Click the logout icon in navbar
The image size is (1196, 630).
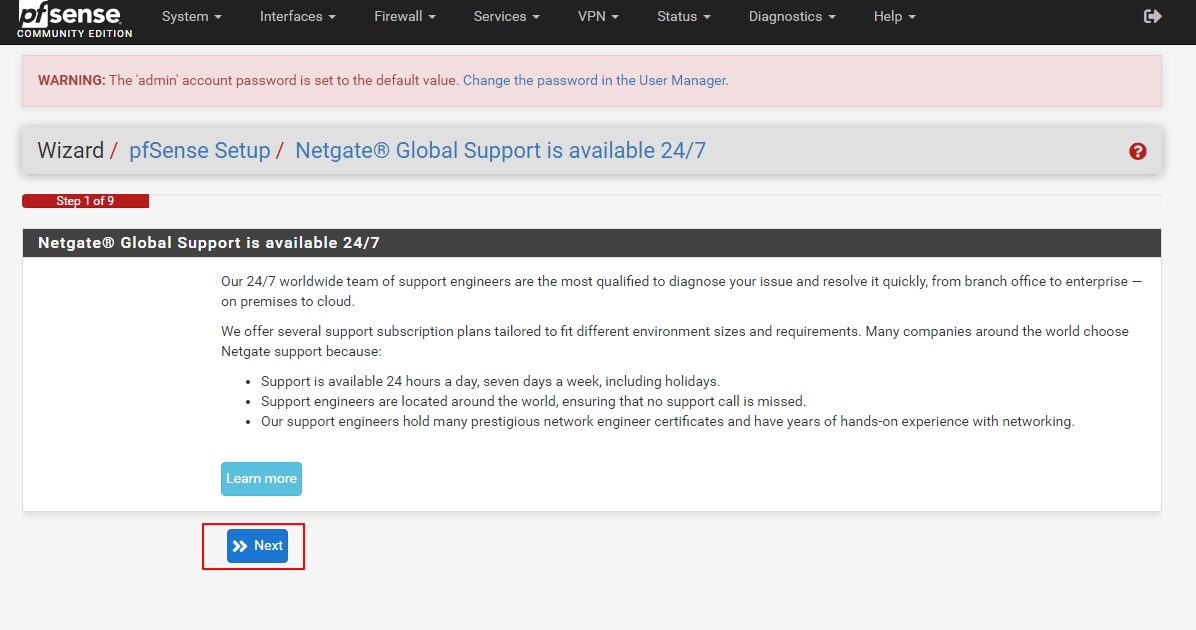click(x=1153, y=16)
